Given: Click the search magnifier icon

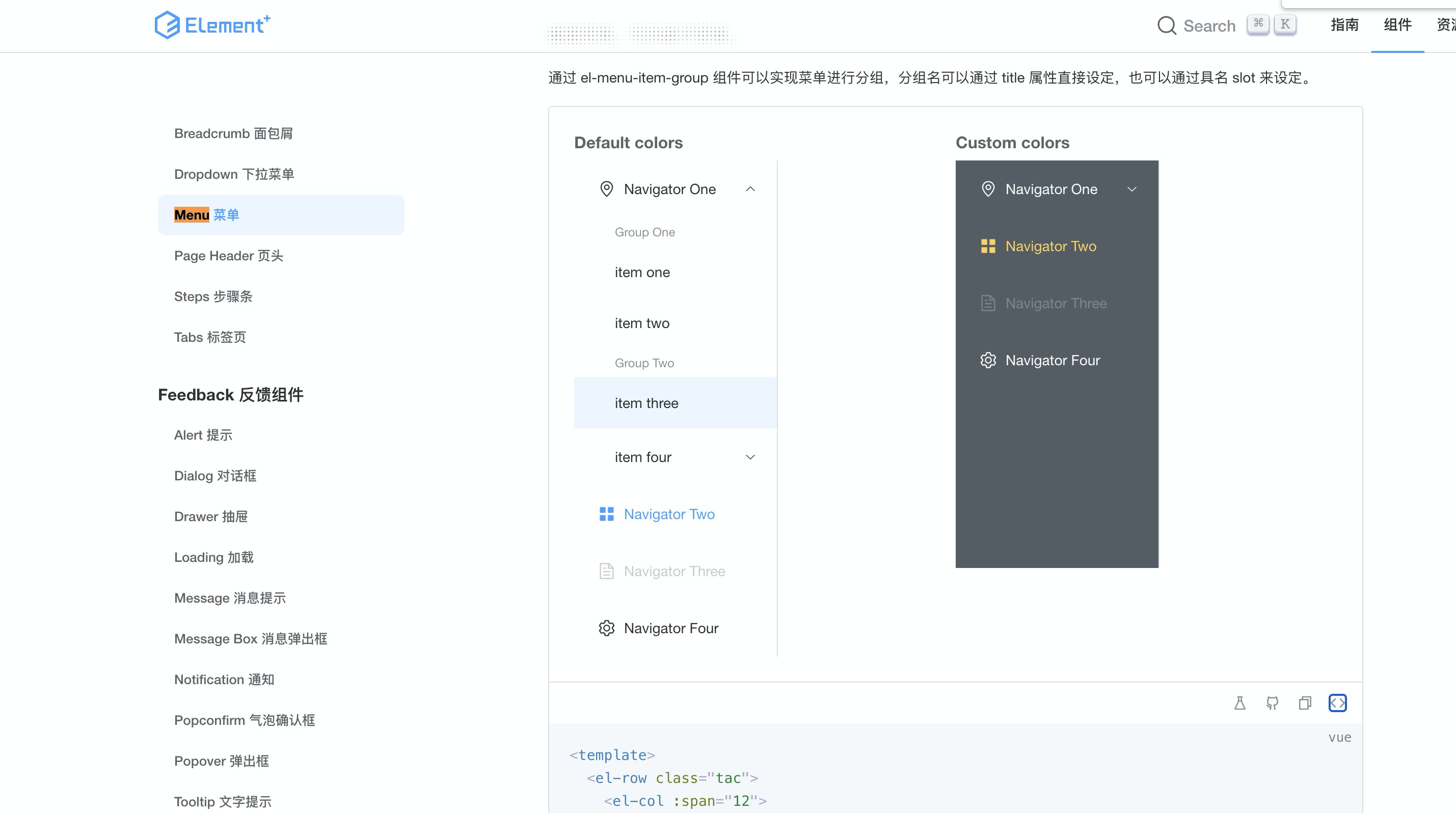Looking at the screenshot, I should pos(1166,25).
